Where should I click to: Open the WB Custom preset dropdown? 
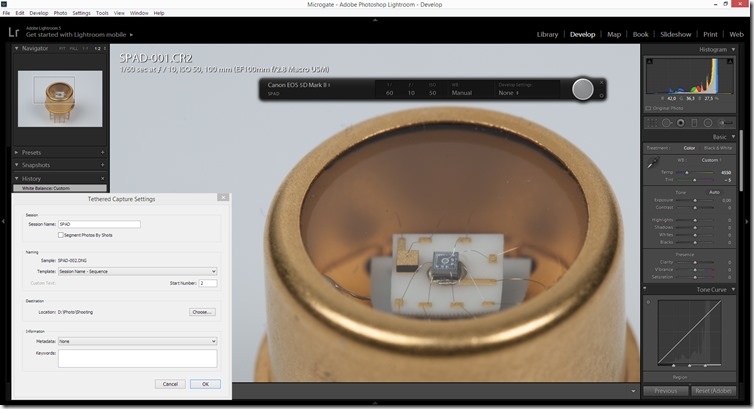pos(712,160)
